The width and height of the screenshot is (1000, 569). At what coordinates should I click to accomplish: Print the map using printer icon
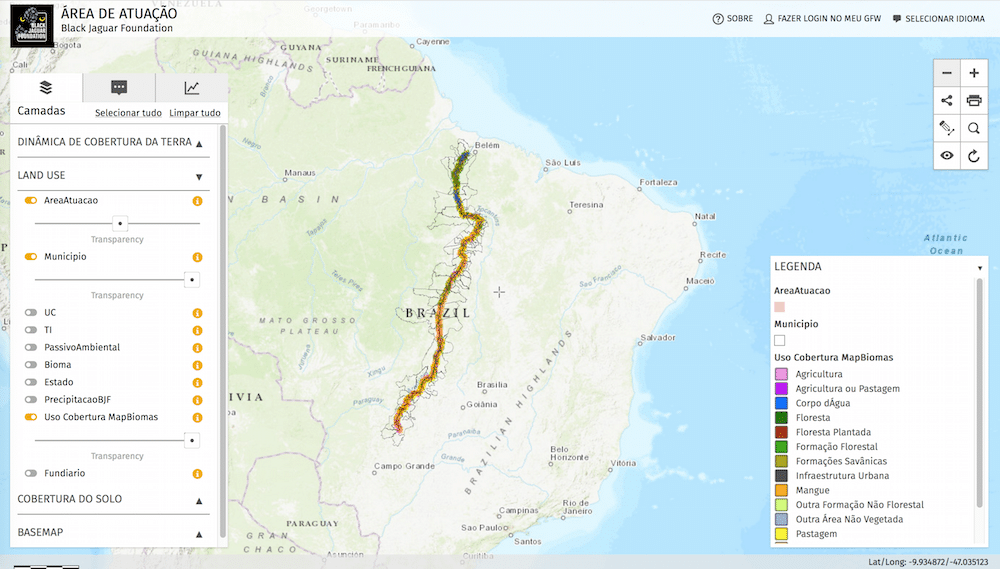[974, 101]
